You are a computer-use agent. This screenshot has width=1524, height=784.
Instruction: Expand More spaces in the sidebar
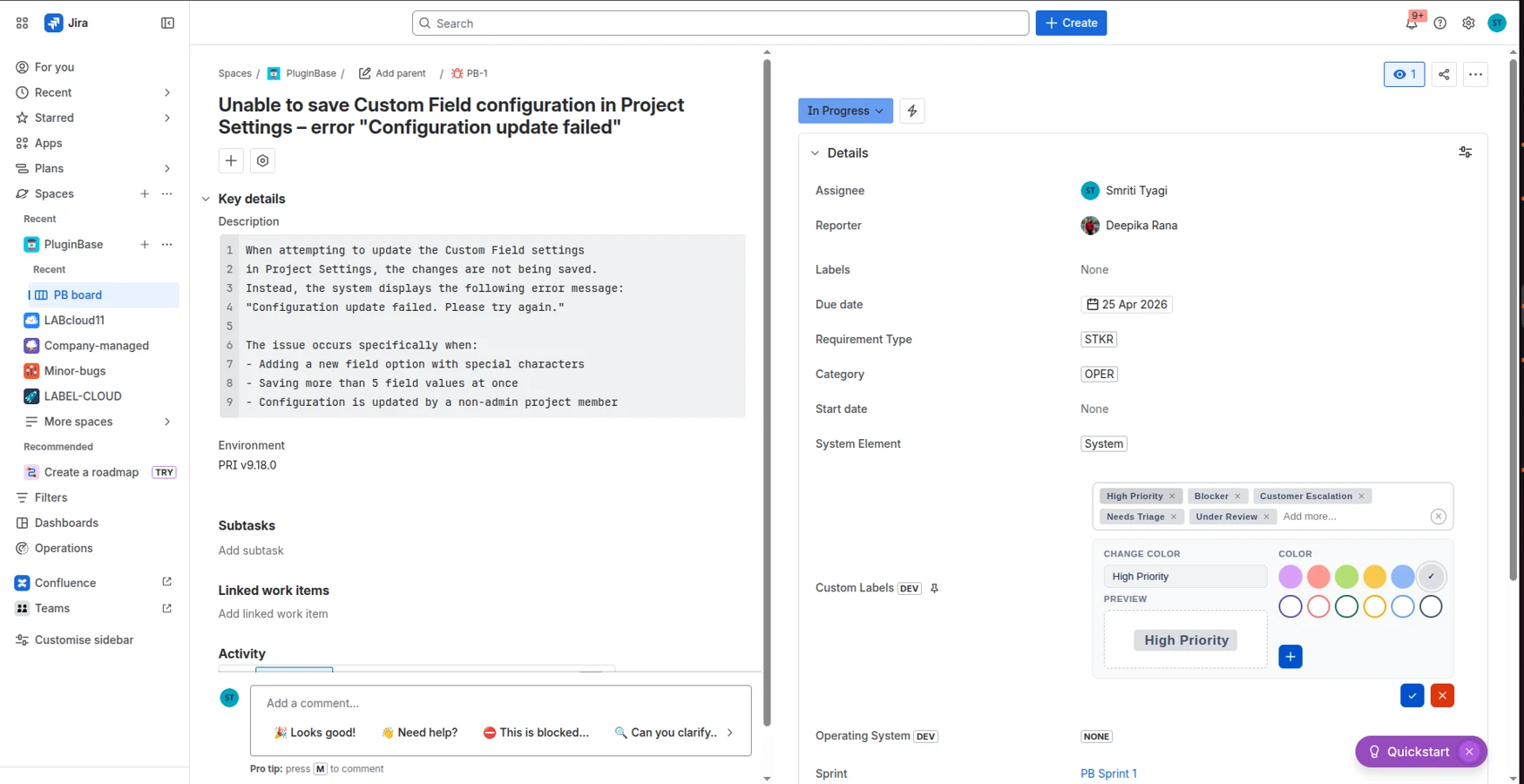click(x=97, y=422)
